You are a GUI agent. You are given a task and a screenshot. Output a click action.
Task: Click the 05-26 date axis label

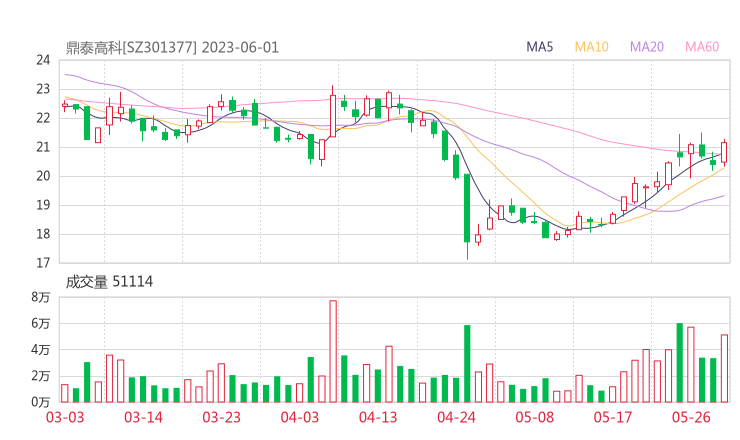tap(691, 418)
